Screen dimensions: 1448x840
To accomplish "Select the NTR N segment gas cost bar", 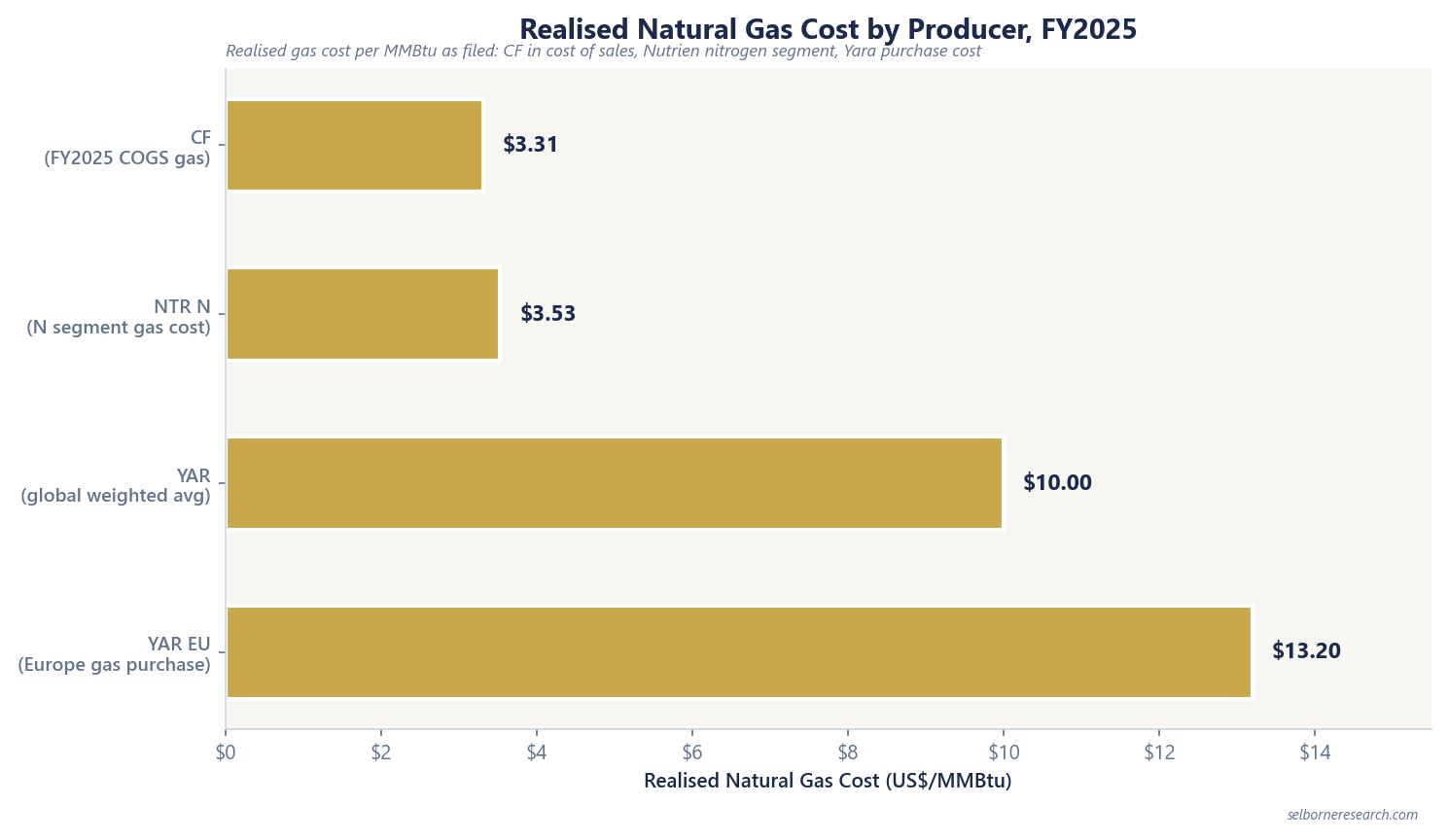I will click(363, 314).
